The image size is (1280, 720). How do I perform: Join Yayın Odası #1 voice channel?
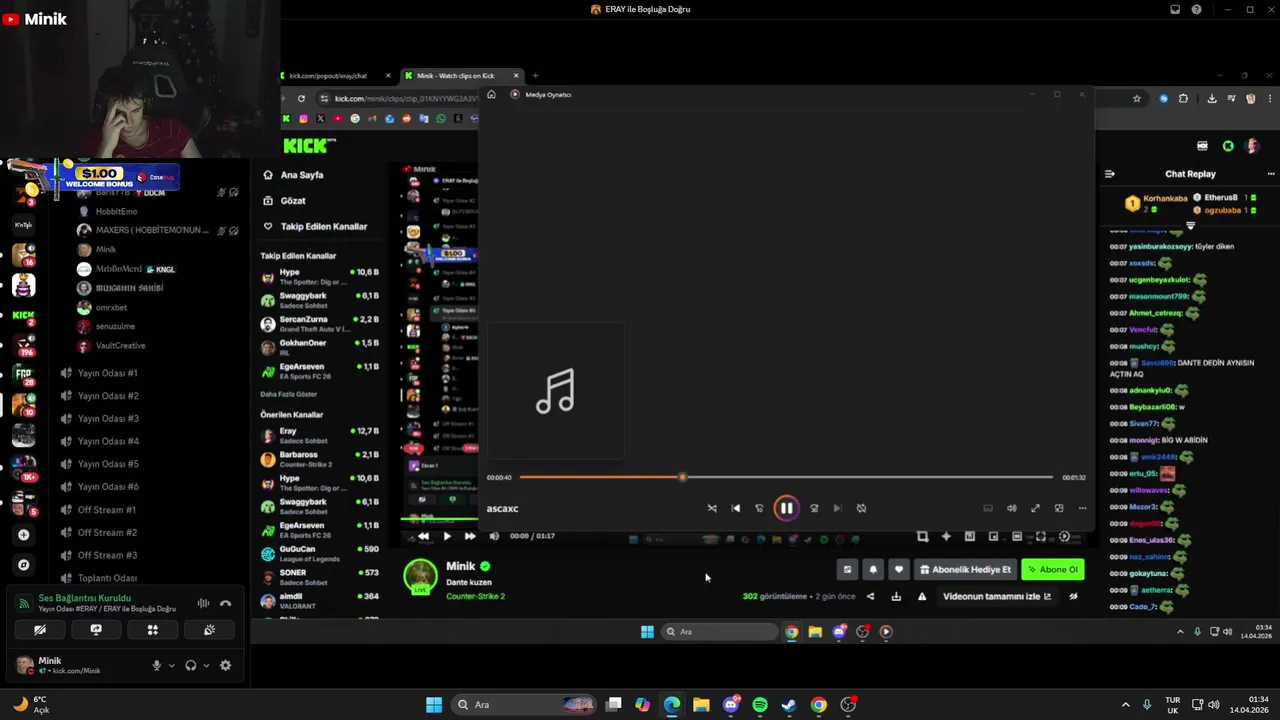[108, 373]
